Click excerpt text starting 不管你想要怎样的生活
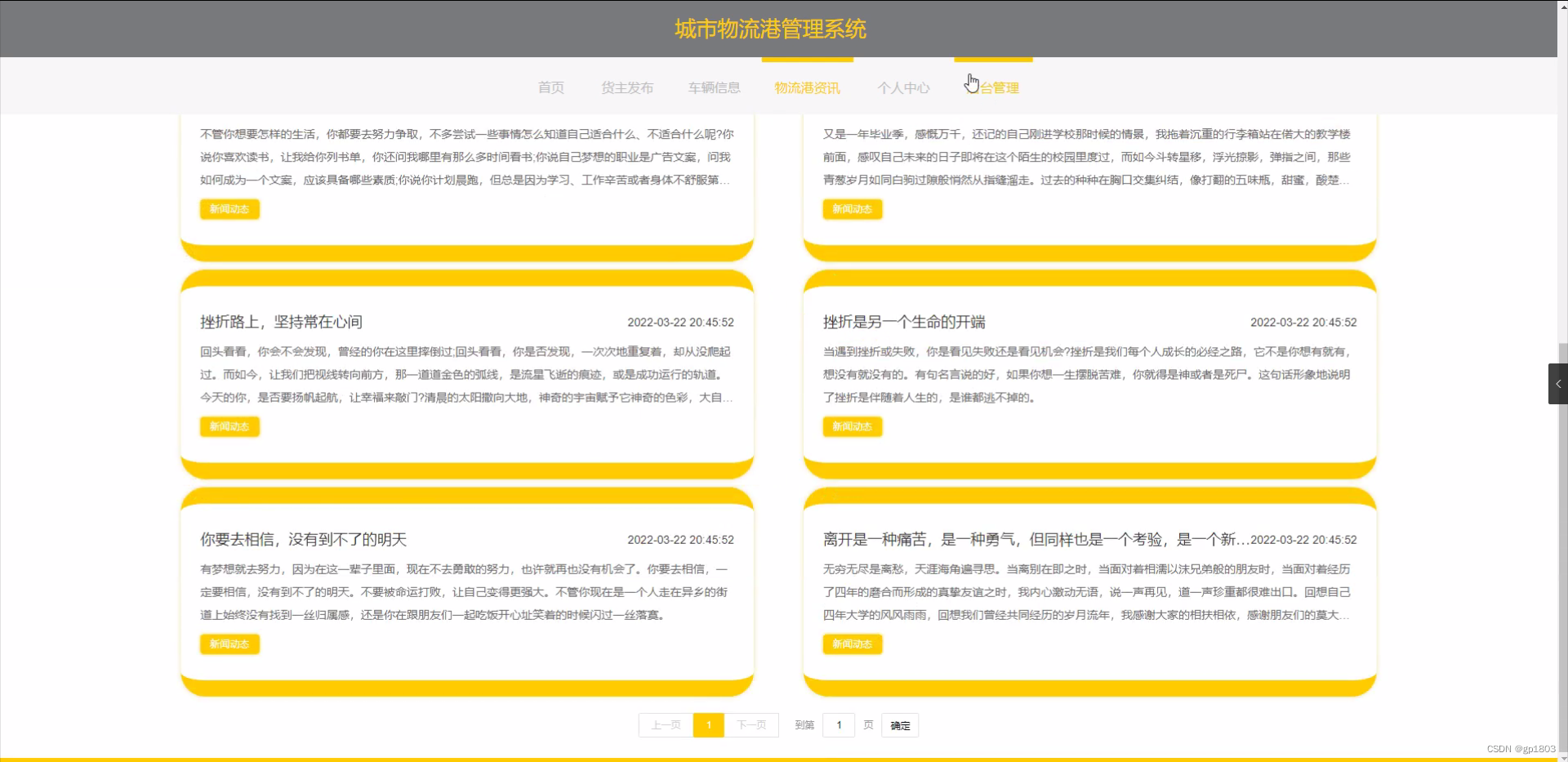This screenshot has height=762, width=1568. click(x=466, y=157)
